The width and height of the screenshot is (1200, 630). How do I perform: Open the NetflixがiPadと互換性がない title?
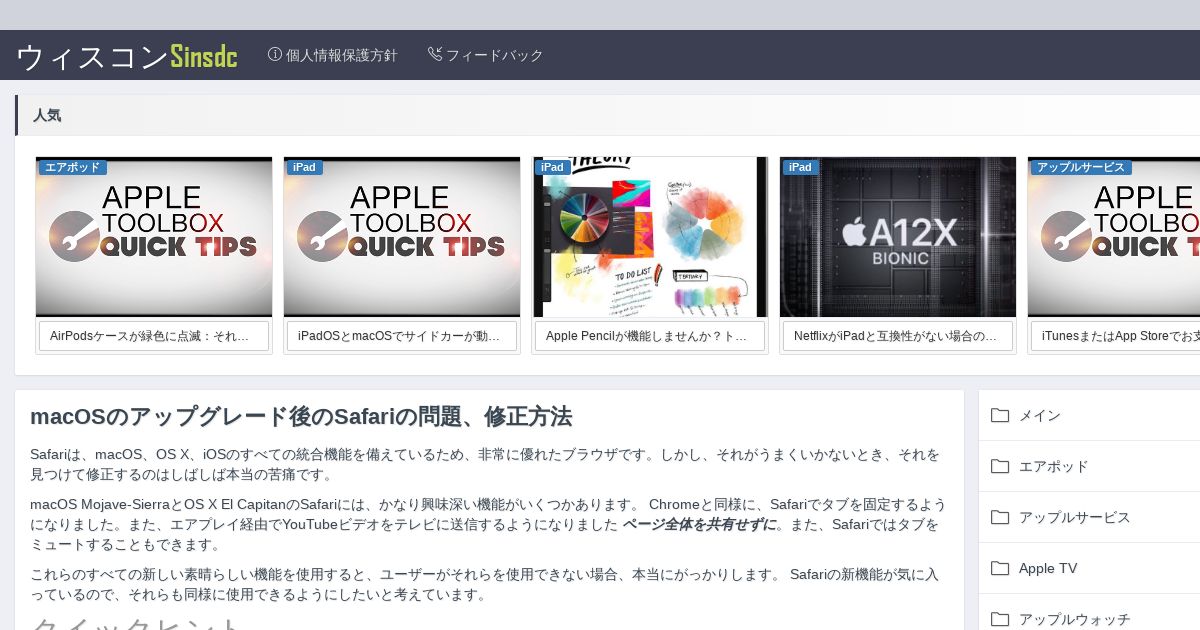pyautogui.click(x=898, y=336)
